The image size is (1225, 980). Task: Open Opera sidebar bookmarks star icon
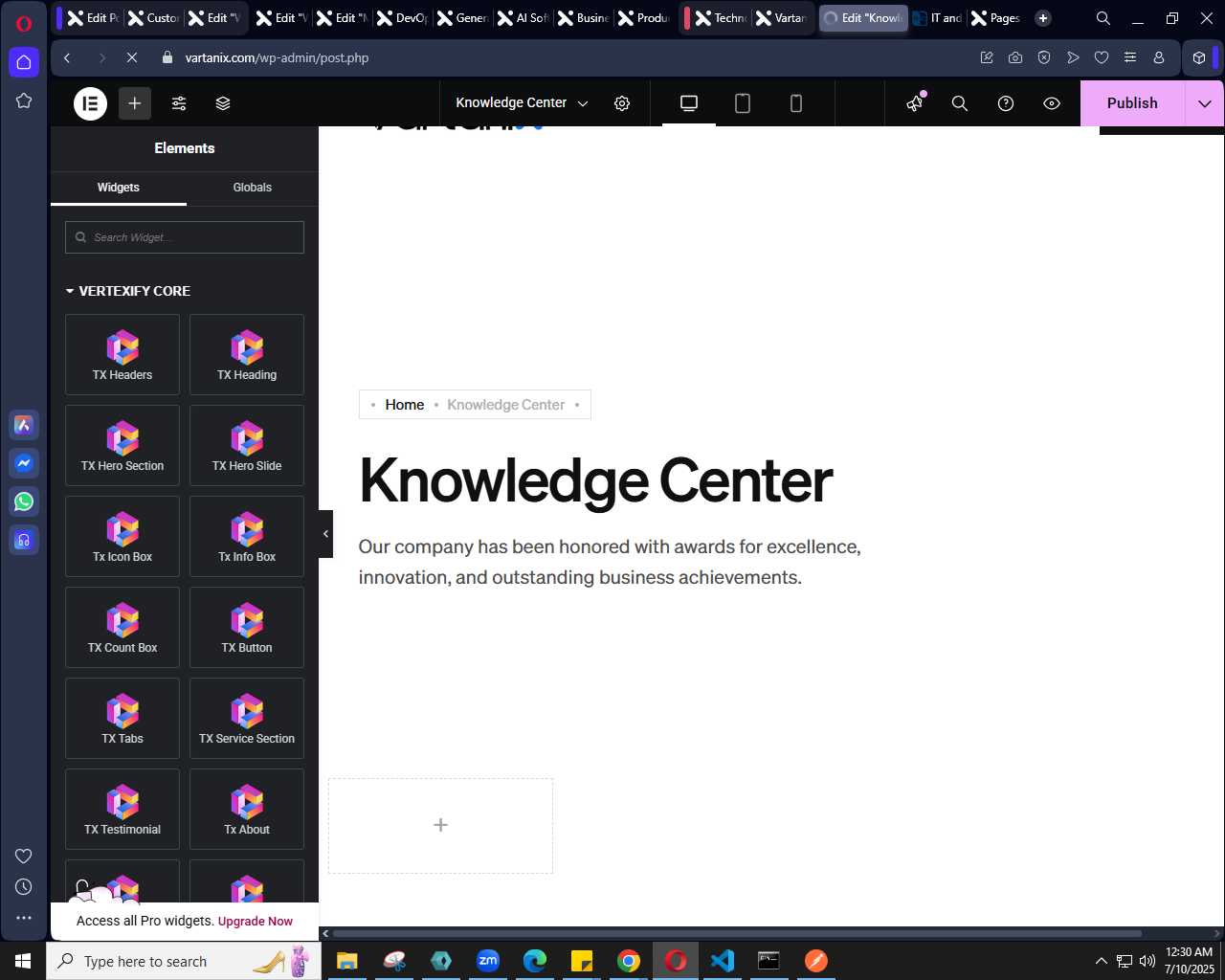[24, 100]
